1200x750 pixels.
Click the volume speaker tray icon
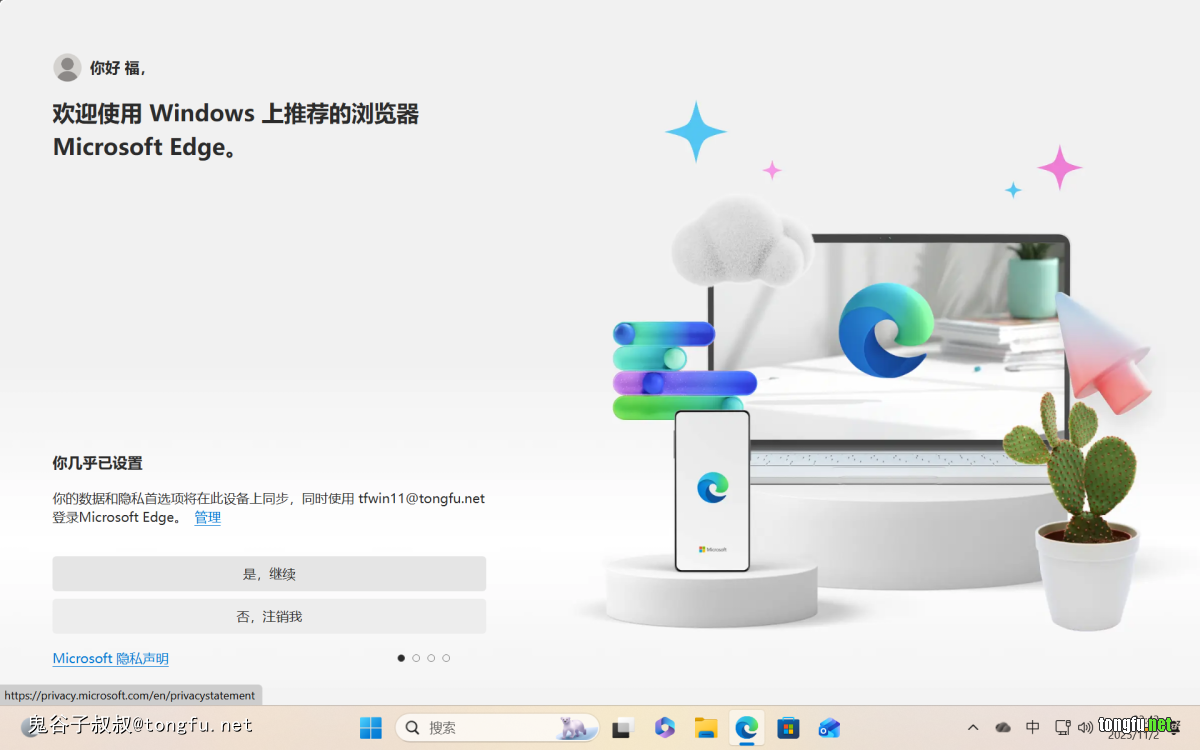click(1085, 727)
